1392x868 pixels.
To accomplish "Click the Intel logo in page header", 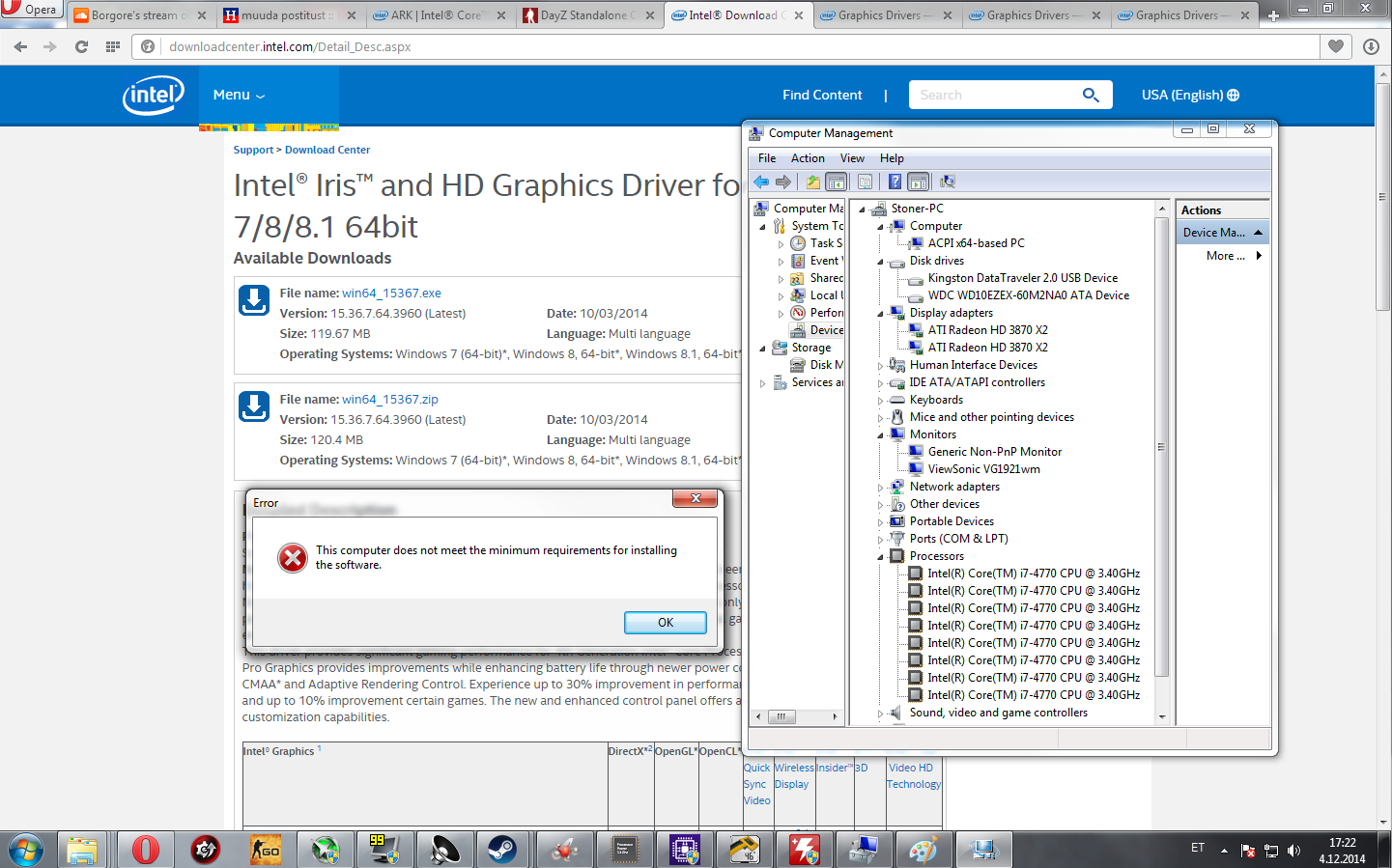I will point(153,95).
